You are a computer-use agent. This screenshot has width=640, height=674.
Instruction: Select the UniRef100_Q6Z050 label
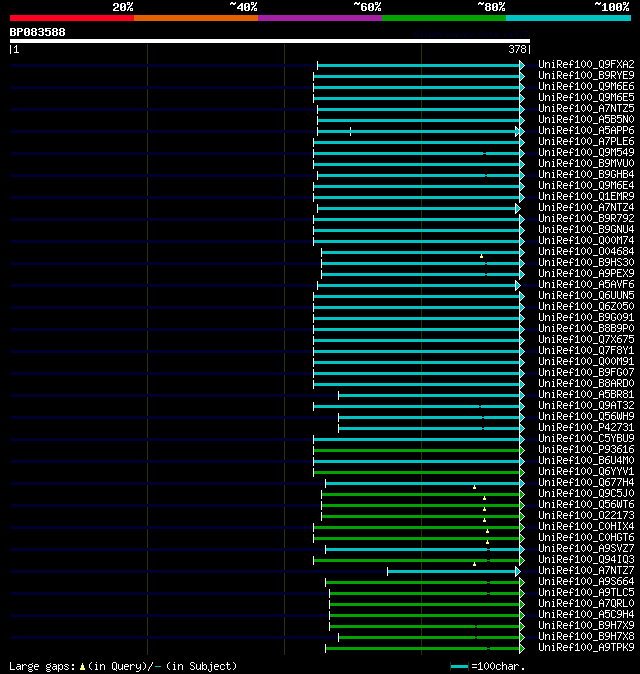(586, 306)
